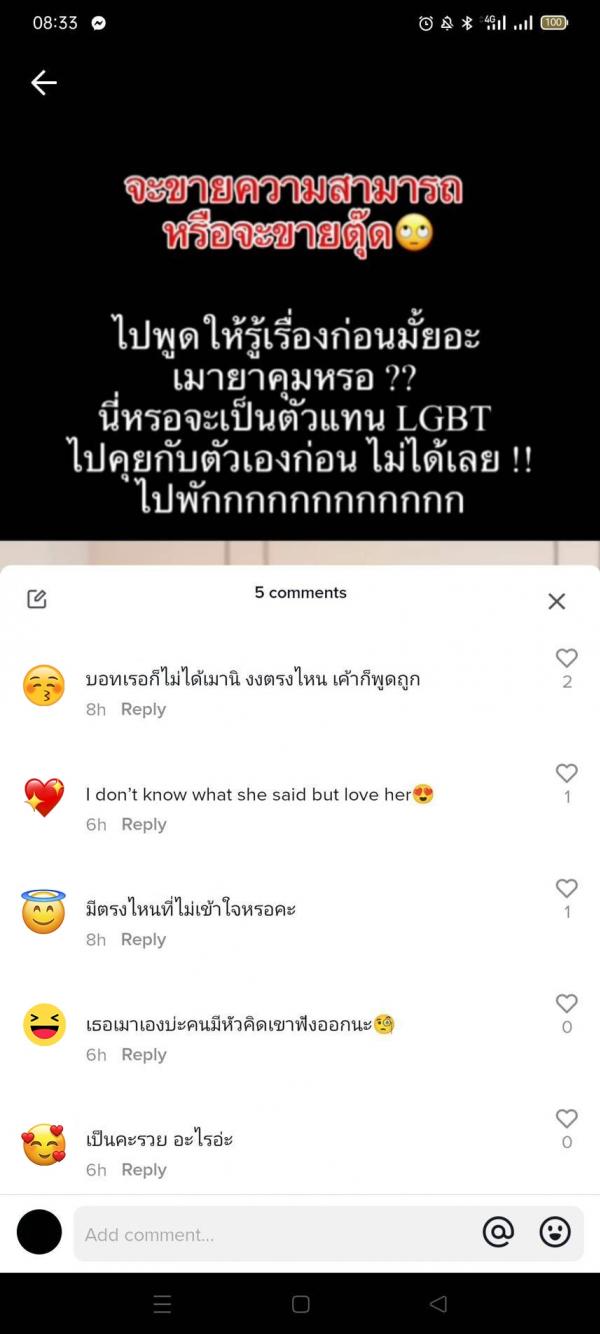Screen dimensions: 600x1334
Task: Like the last comment by heart-eyes avatar
Action: (567, 1118)
